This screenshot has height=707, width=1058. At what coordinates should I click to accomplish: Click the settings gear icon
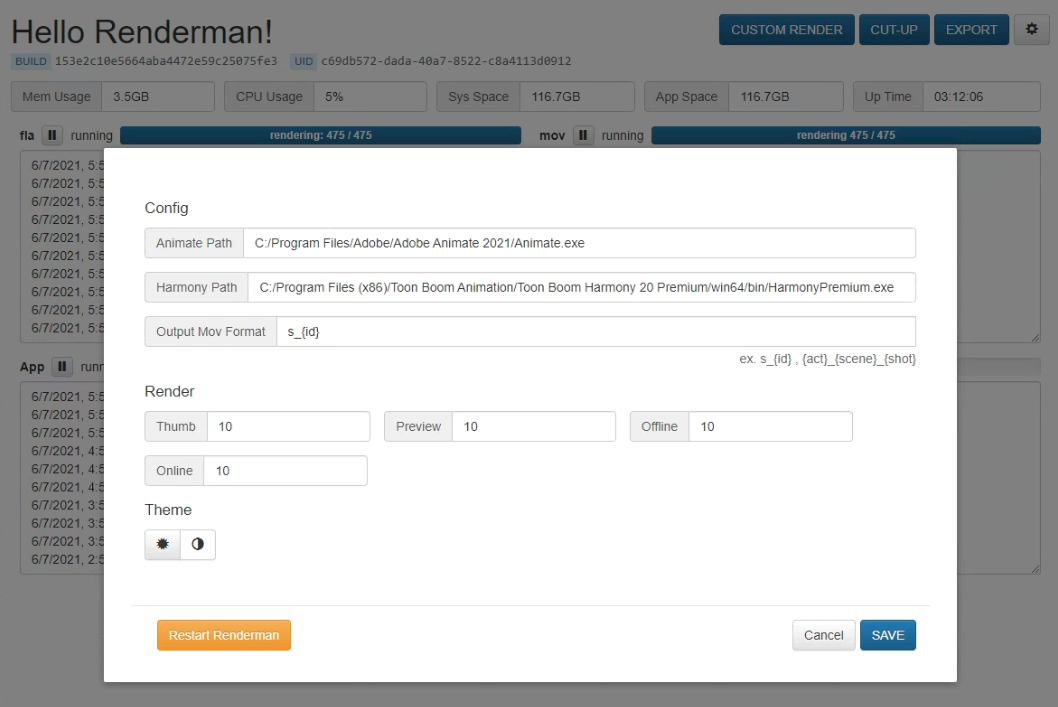(x=1032, y=30)
